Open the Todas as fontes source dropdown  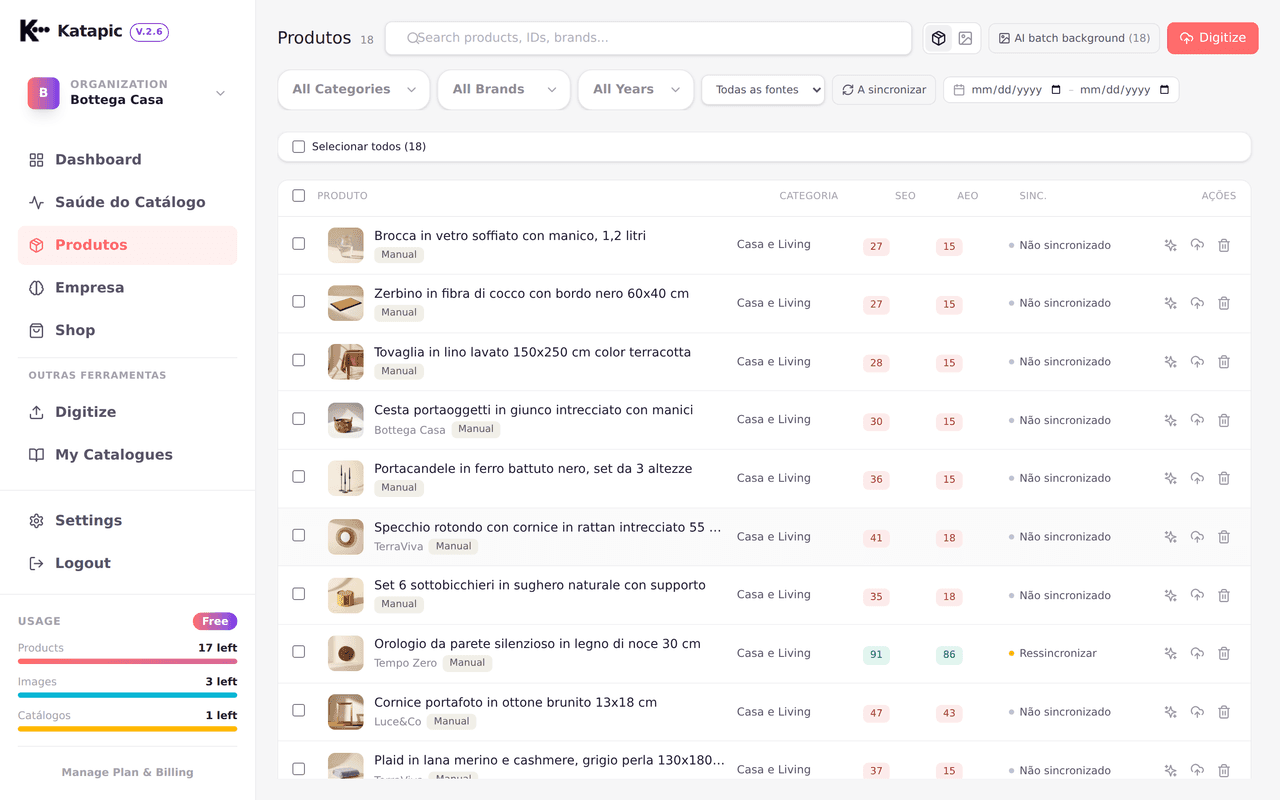[x=763, y=90]
